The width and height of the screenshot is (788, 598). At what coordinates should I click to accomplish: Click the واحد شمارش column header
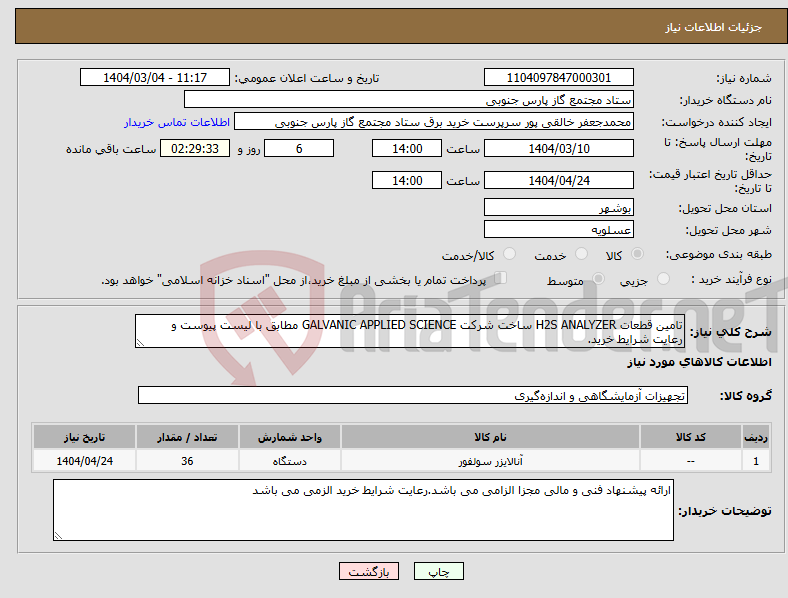coord(289,437)
